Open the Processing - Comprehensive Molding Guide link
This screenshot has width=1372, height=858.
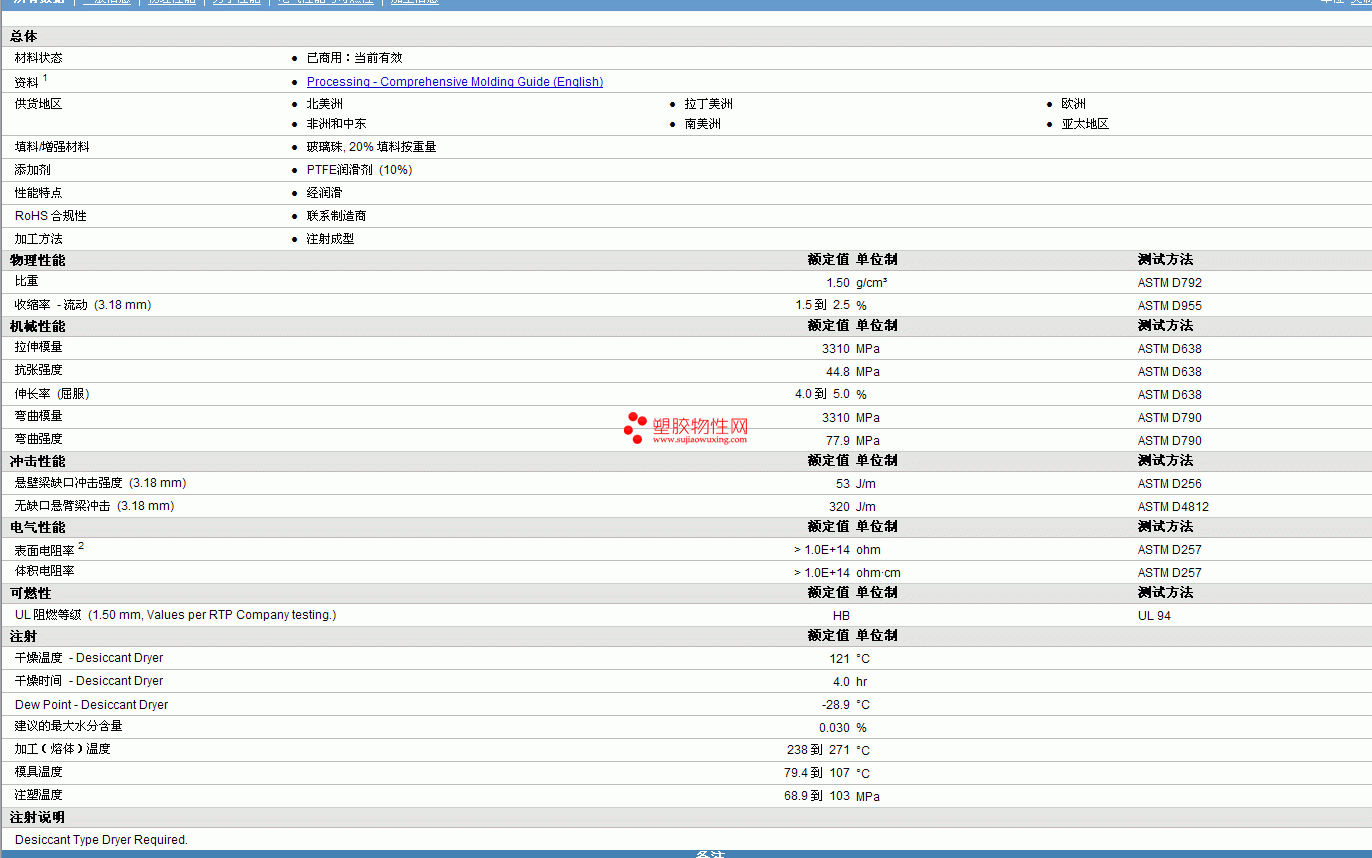454,82
